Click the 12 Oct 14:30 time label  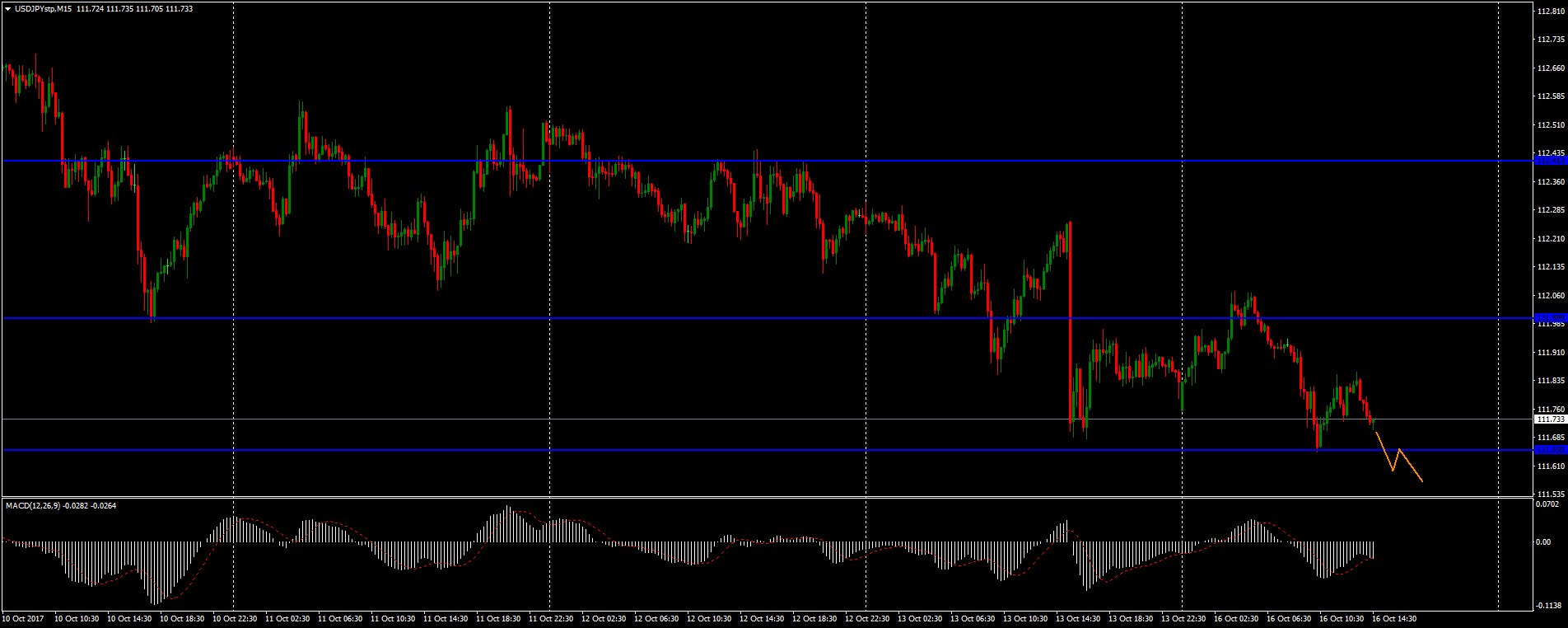coord(762,618)
